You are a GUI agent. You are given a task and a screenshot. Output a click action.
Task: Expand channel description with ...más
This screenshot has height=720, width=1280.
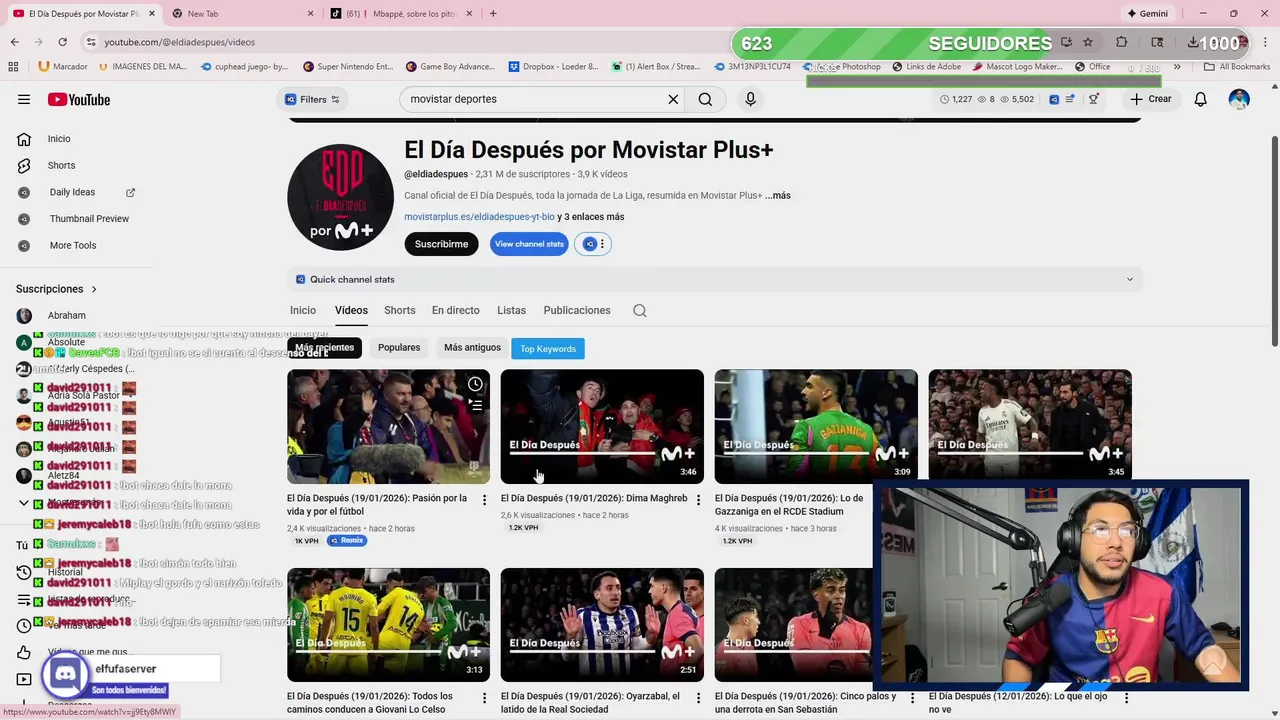(x=778, y=196)
